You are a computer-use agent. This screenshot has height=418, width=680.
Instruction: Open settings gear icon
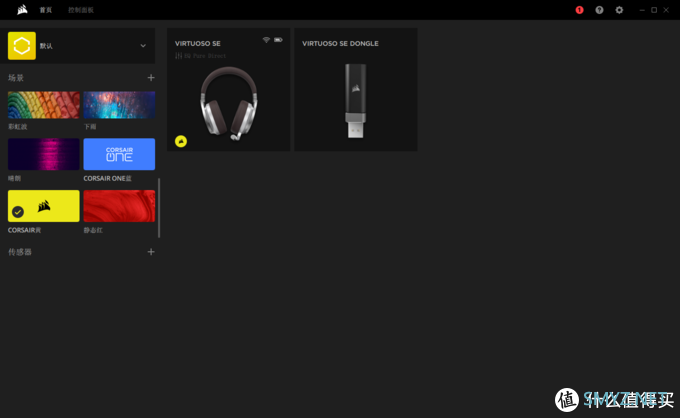pyautogui.click(x=619, y=10)
